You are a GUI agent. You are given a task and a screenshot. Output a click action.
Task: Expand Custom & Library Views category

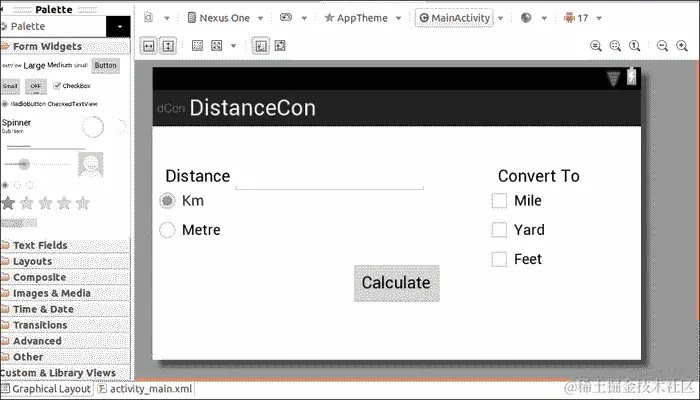click(x=65, y=373)
